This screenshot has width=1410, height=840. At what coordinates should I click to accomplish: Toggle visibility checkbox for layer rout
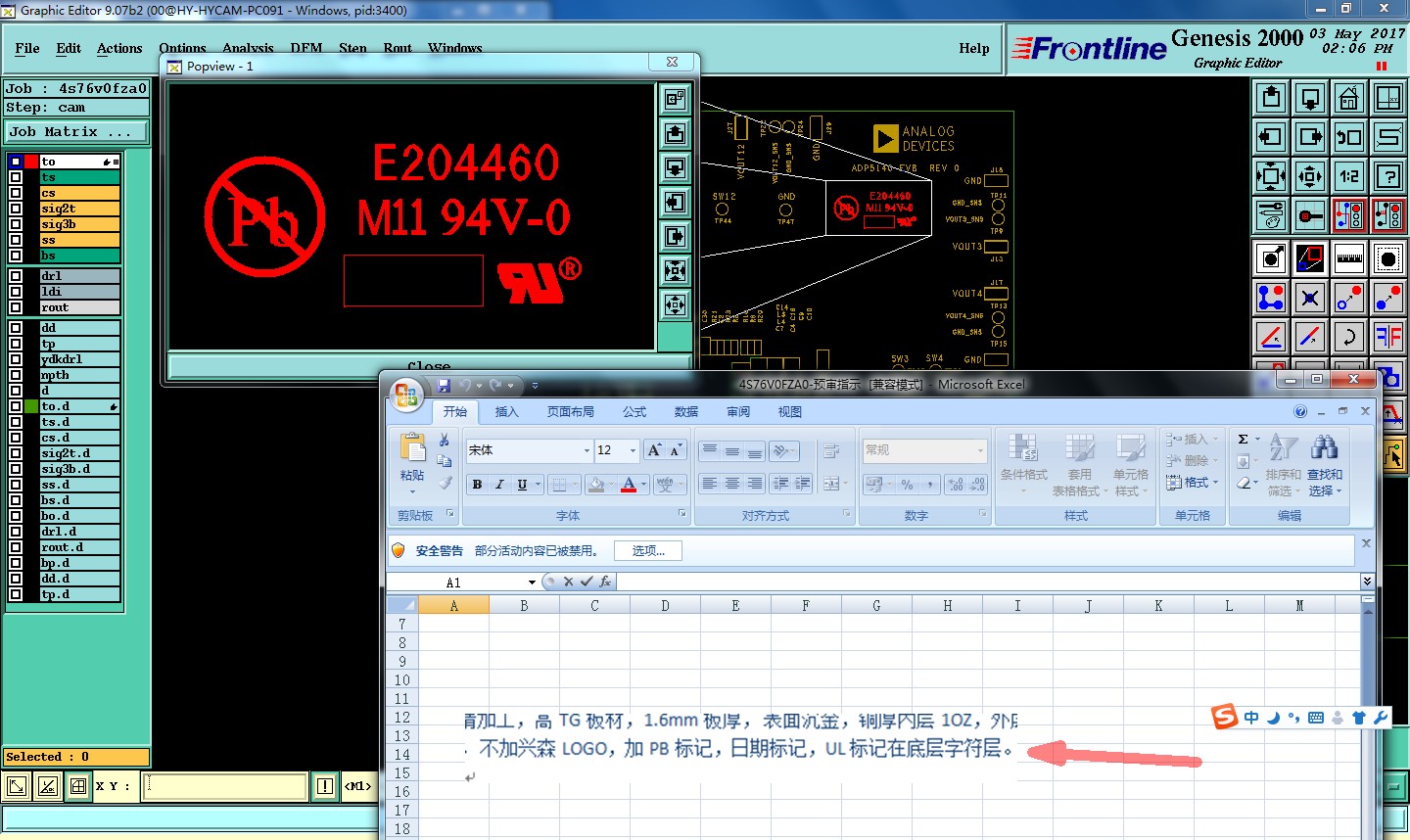[x=16, y=307]
